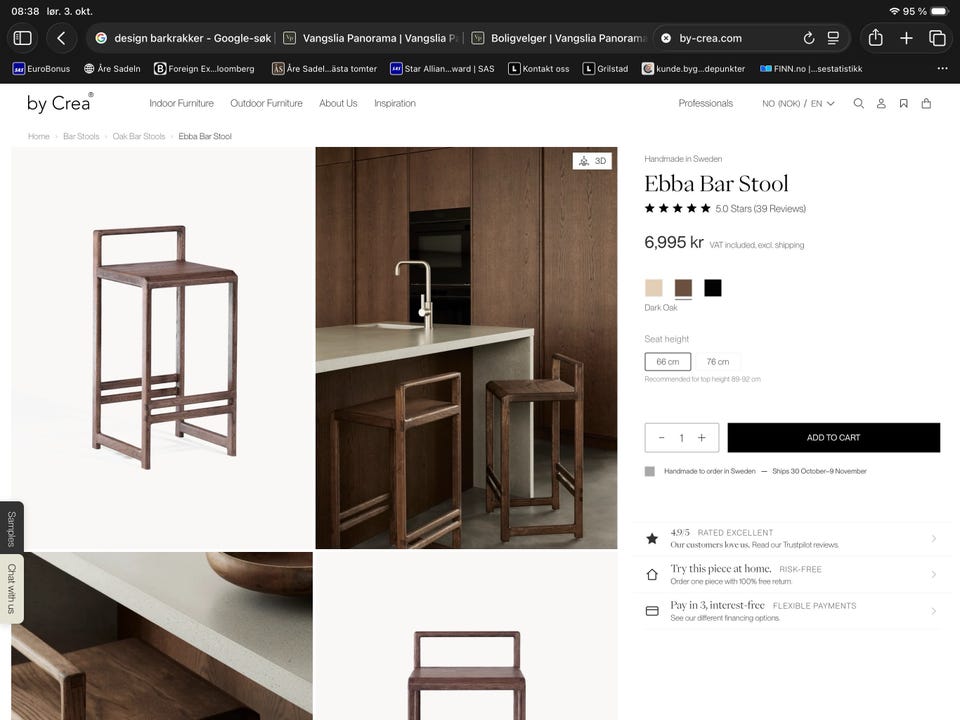Open the Safari share sheet
960x720 pixels.
pos(876,38)
